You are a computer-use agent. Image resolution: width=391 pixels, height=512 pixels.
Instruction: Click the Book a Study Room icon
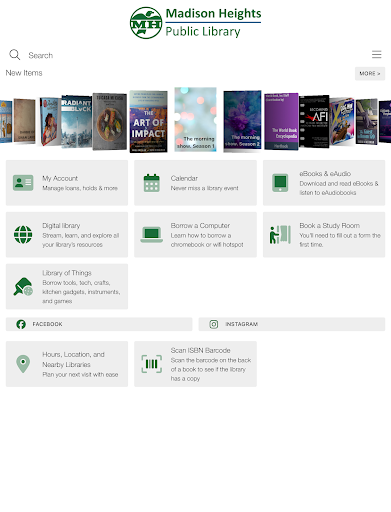tap(280, 235)
